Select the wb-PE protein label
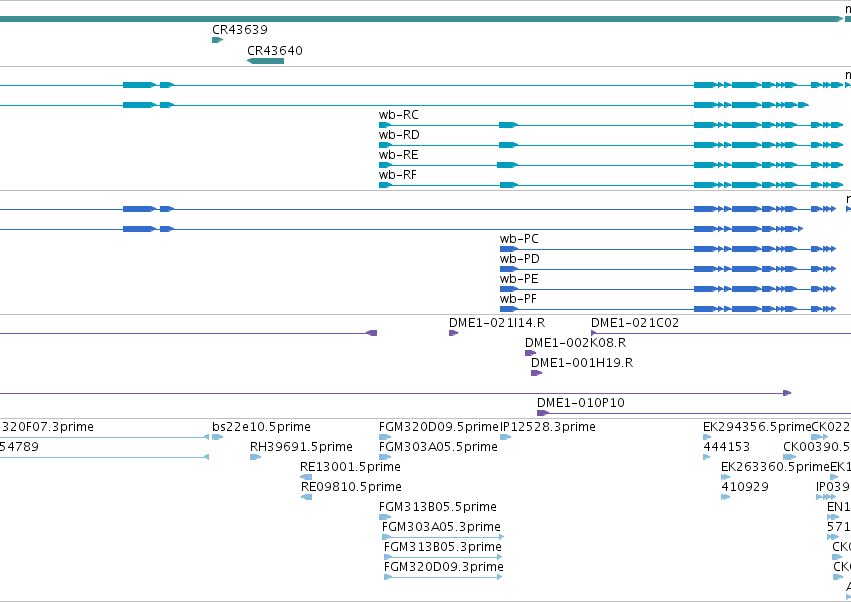 (519, 278)
